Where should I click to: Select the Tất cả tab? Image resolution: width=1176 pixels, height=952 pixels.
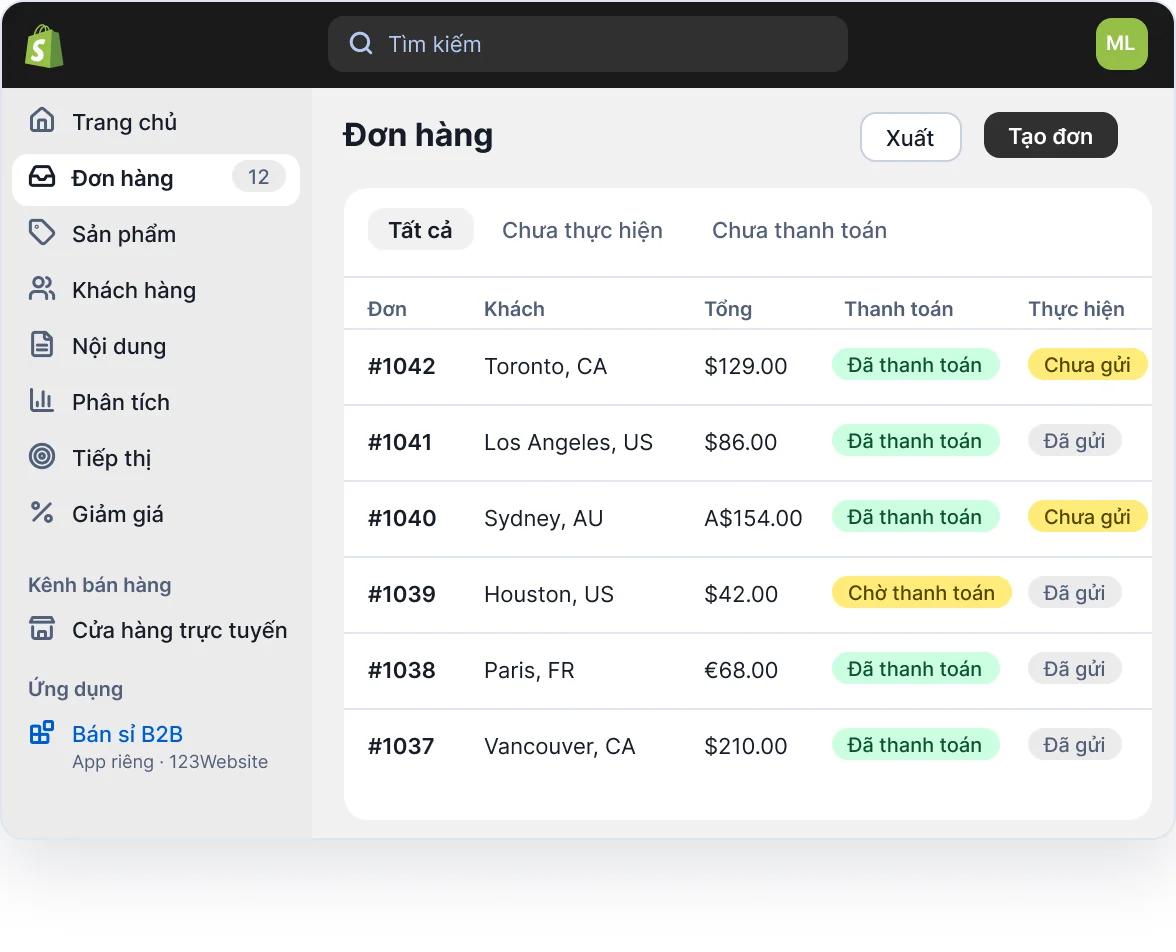[421, 230]
